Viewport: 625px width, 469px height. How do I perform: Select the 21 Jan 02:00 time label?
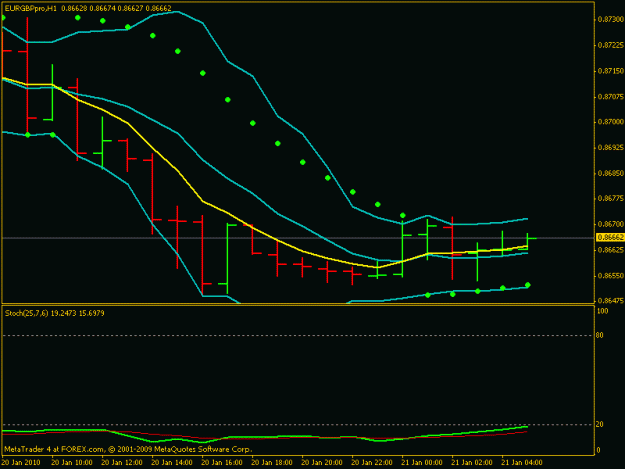point(472,463)
